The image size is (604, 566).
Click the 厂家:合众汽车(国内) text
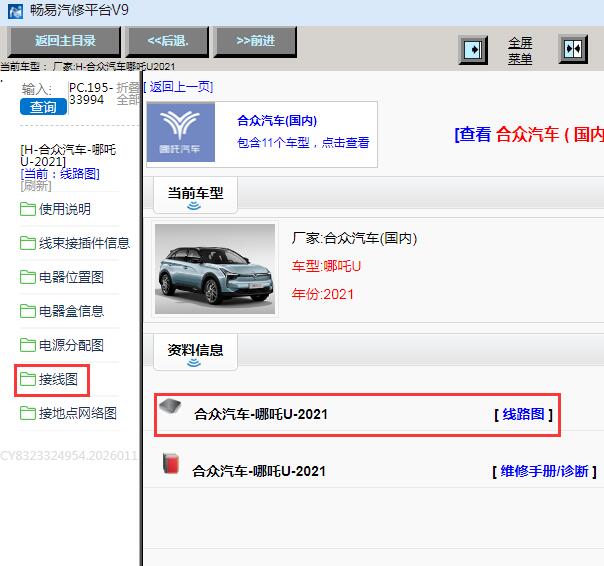(354, 238)
